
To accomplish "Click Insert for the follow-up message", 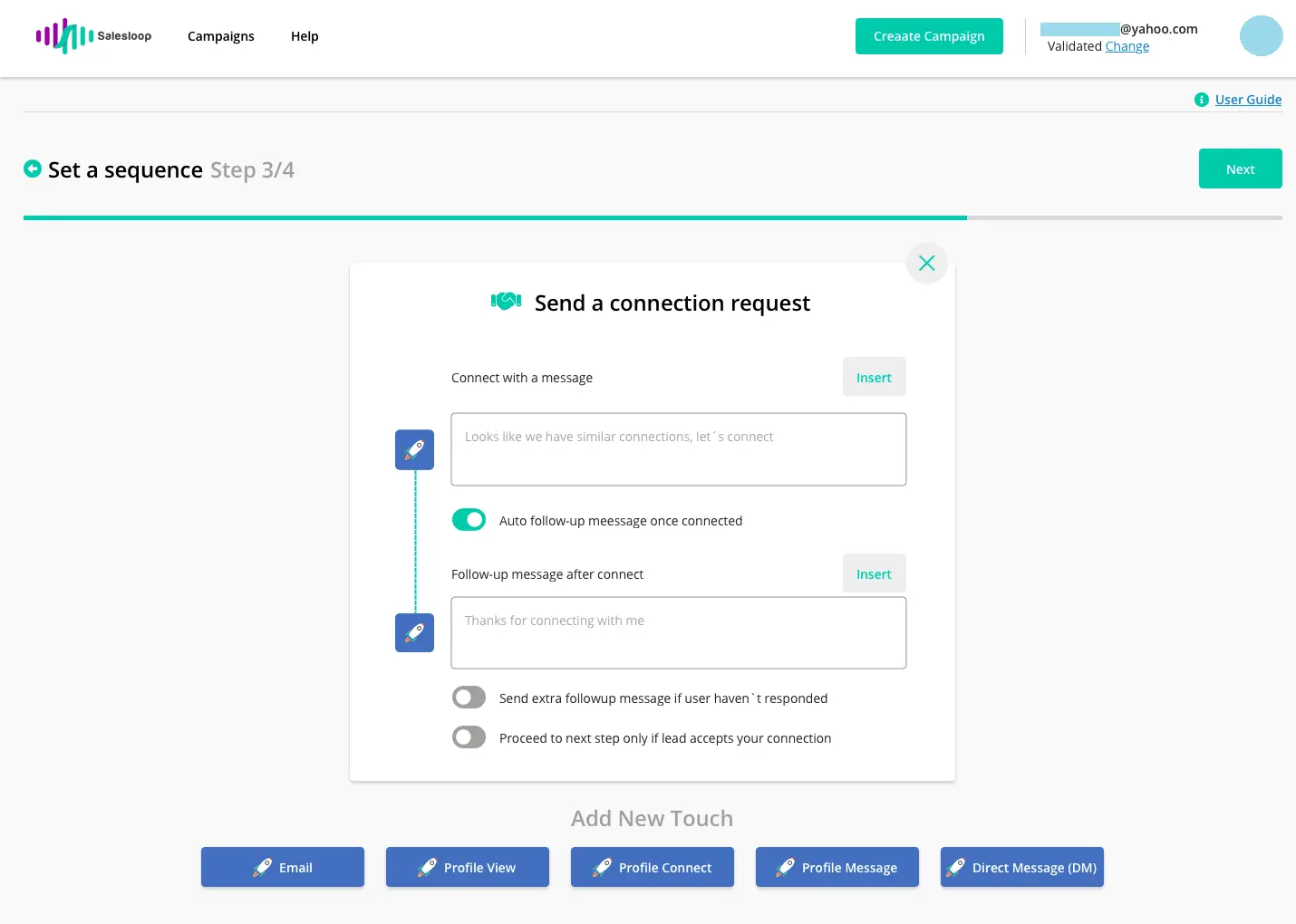I will [874, 573].
